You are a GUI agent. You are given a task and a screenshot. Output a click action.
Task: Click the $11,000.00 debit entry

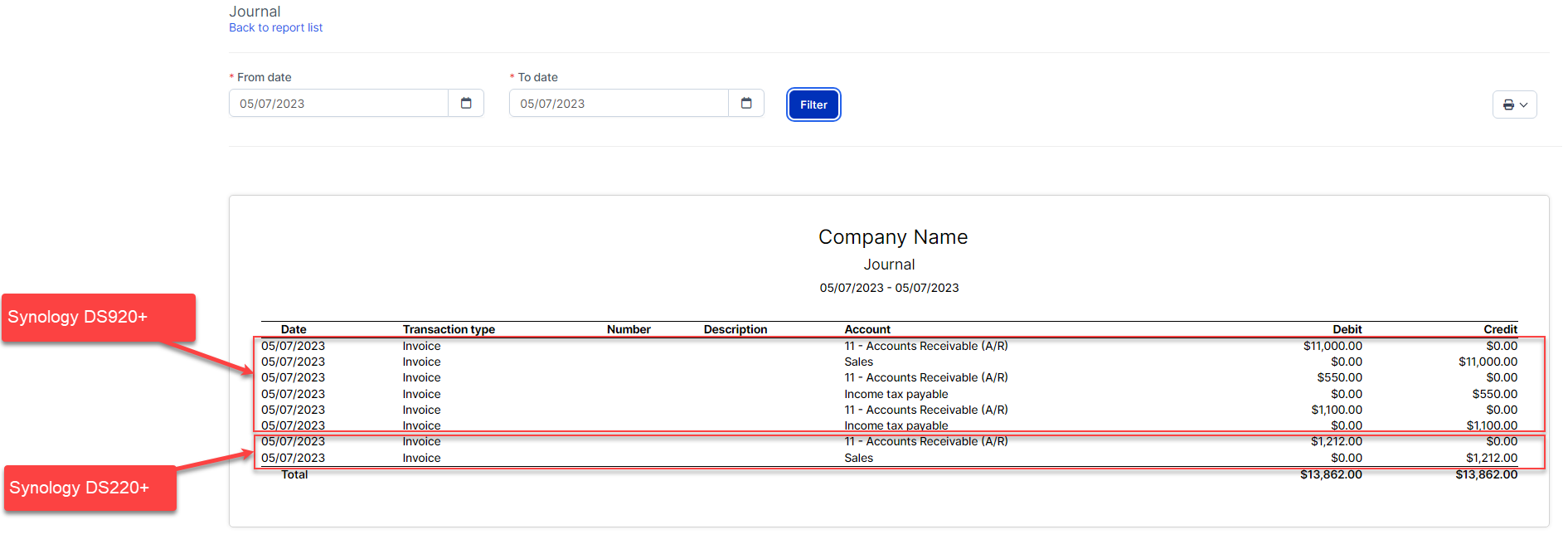coord(1332,346)
